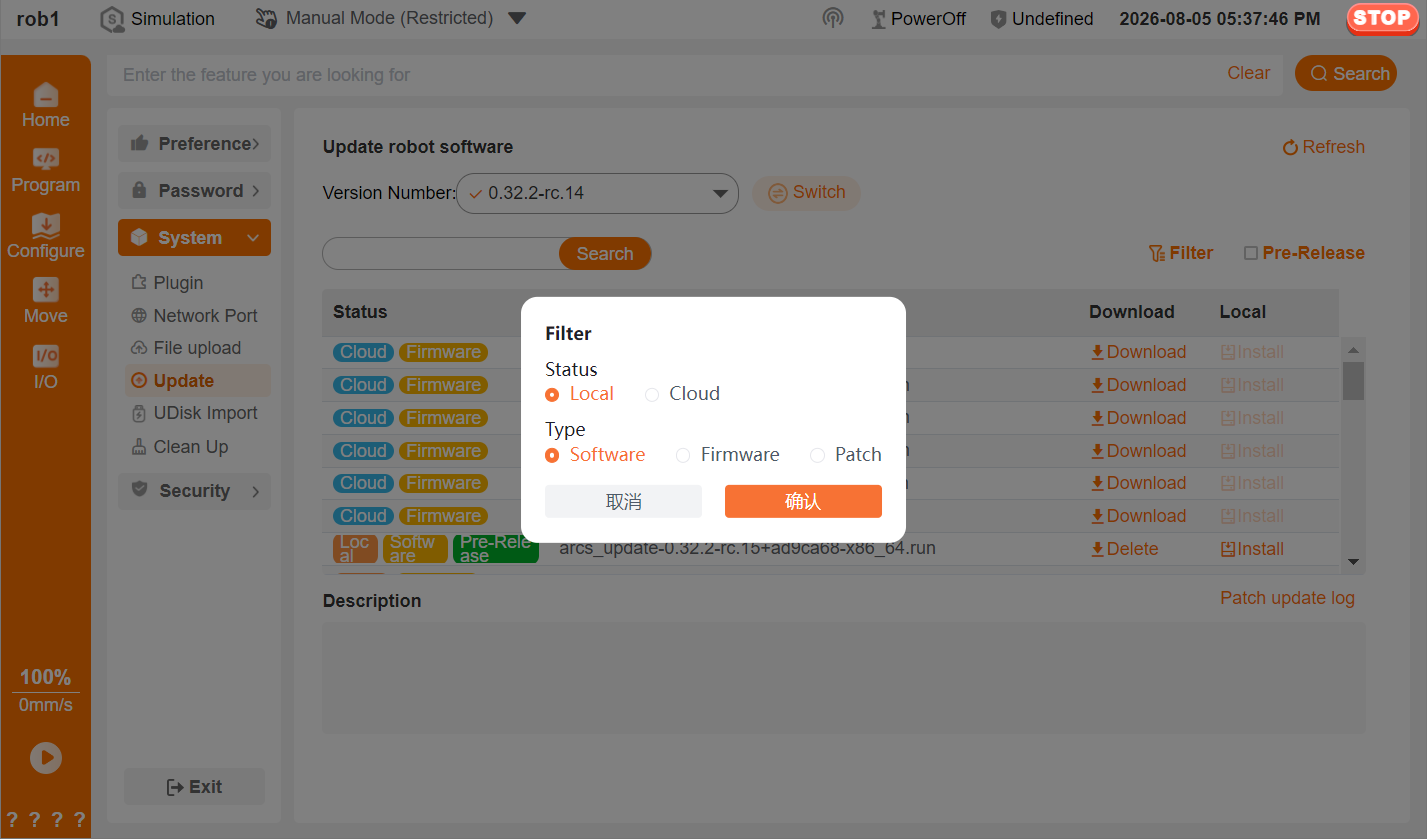Click the arcs_update-0.32.2-rc.15 file name
Image resolution: width=1427 pixels, height=839 pixels.
coord(748,548)
